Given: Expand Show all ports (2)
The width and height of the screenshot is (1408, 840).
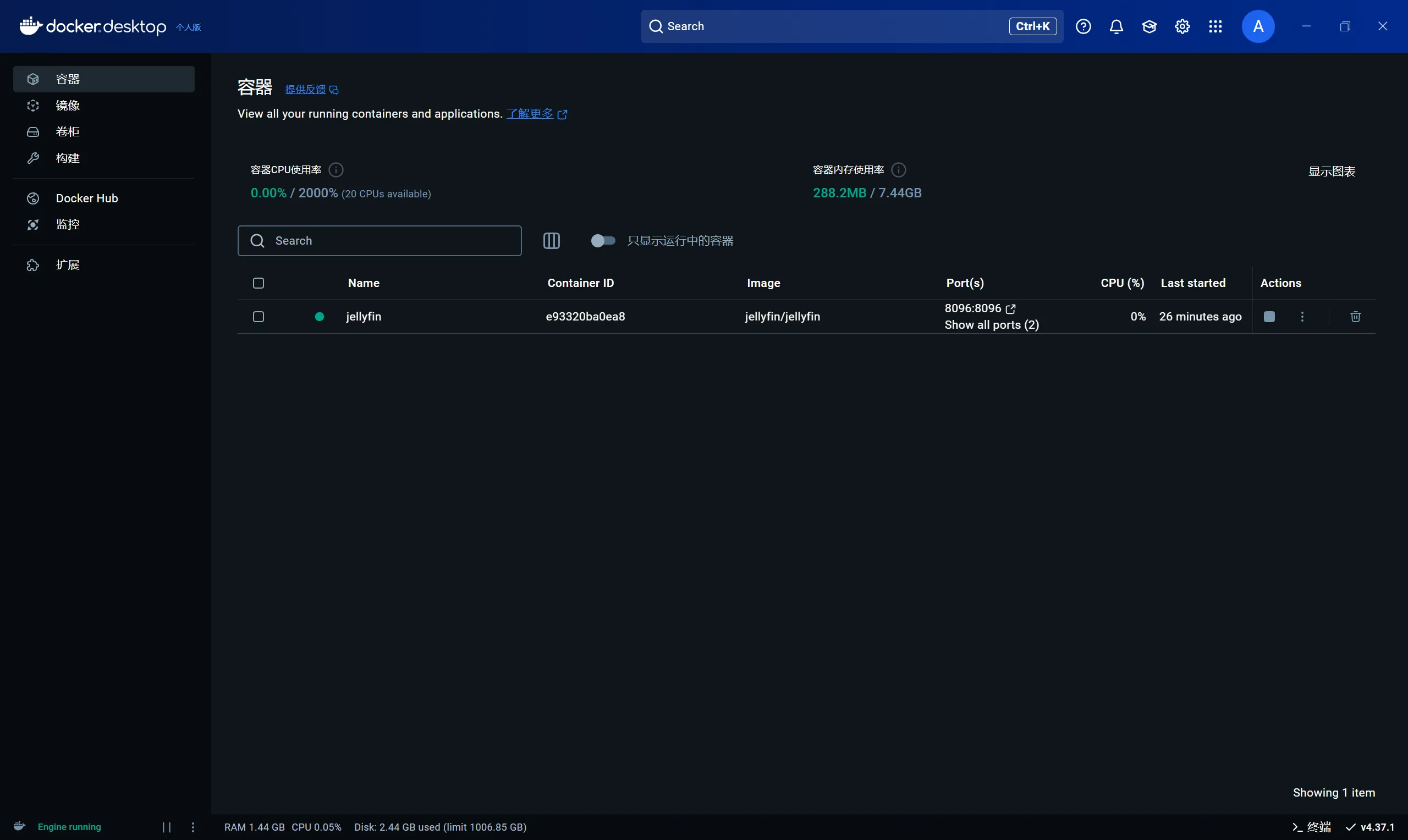Looking at the screenshot, I should (x=991, y=324).
